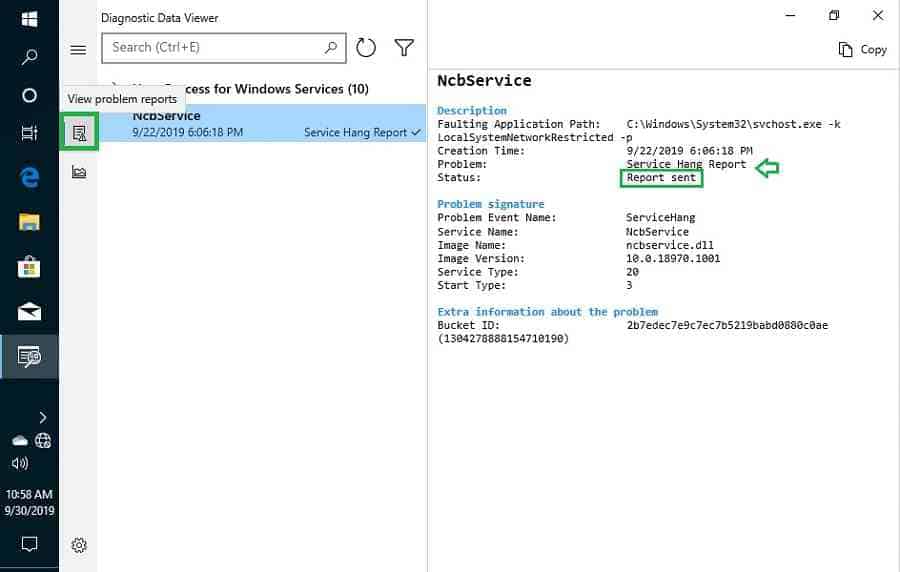Copy the report details

coord(863,50)
